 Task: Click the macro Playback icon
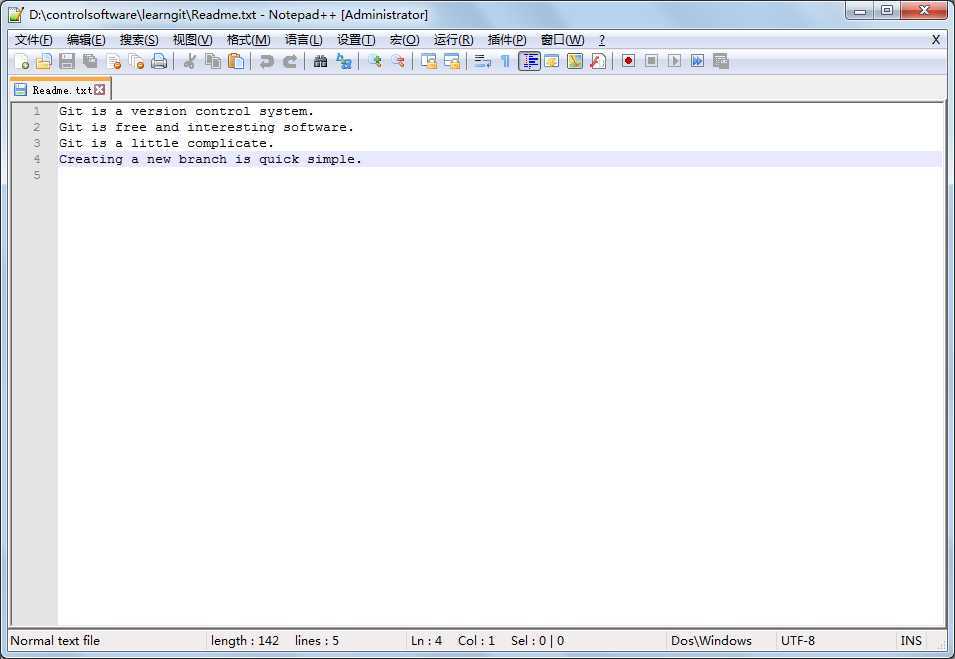click(x=674, y=61)
